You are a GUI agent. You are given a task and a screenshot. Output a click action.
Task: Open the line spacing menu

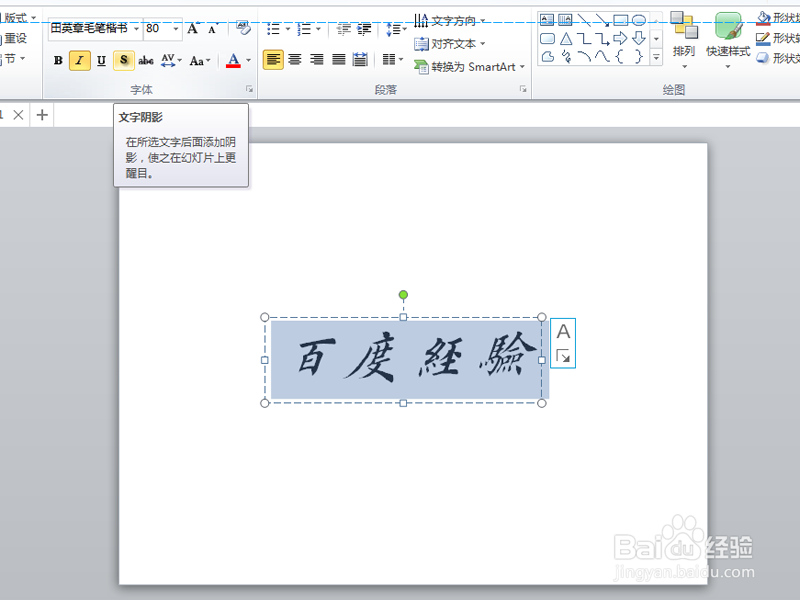click(x=395, y=29)
